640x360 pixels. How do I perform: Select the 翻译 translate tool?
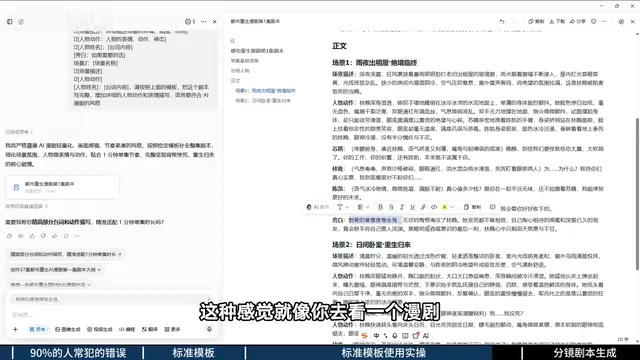[x=150, y=329]
